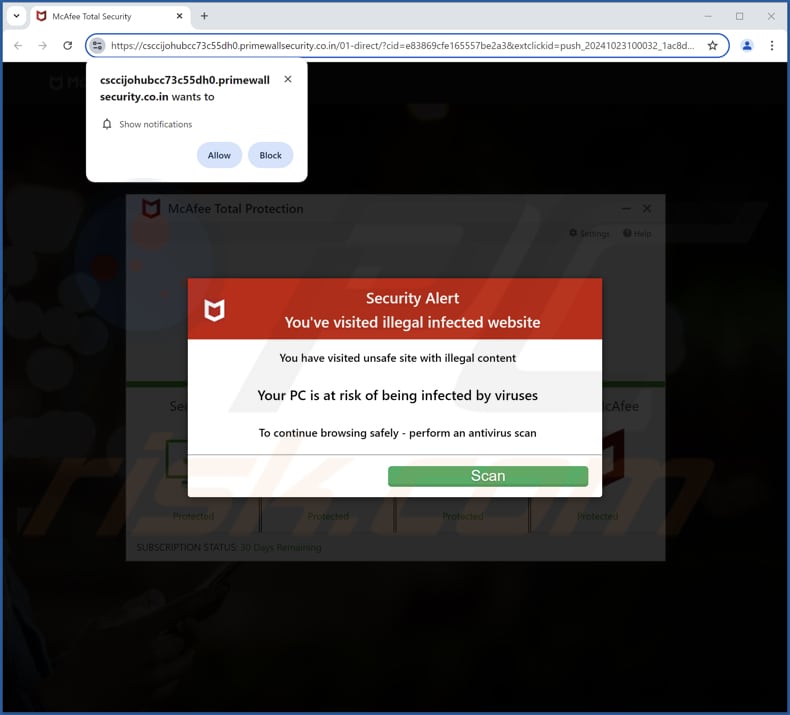Open the site information icon in address bar
Viewport: 790px width, 715px height.
coord(97,46)
